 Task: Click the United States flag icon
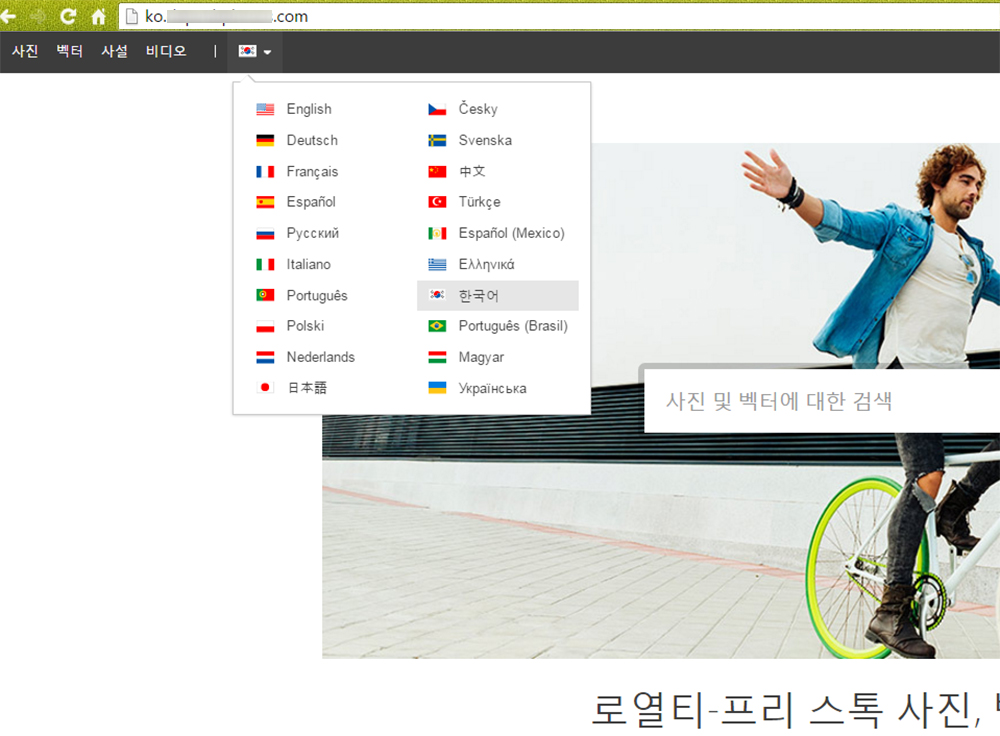pyautogui.click(x=265, y=109)
